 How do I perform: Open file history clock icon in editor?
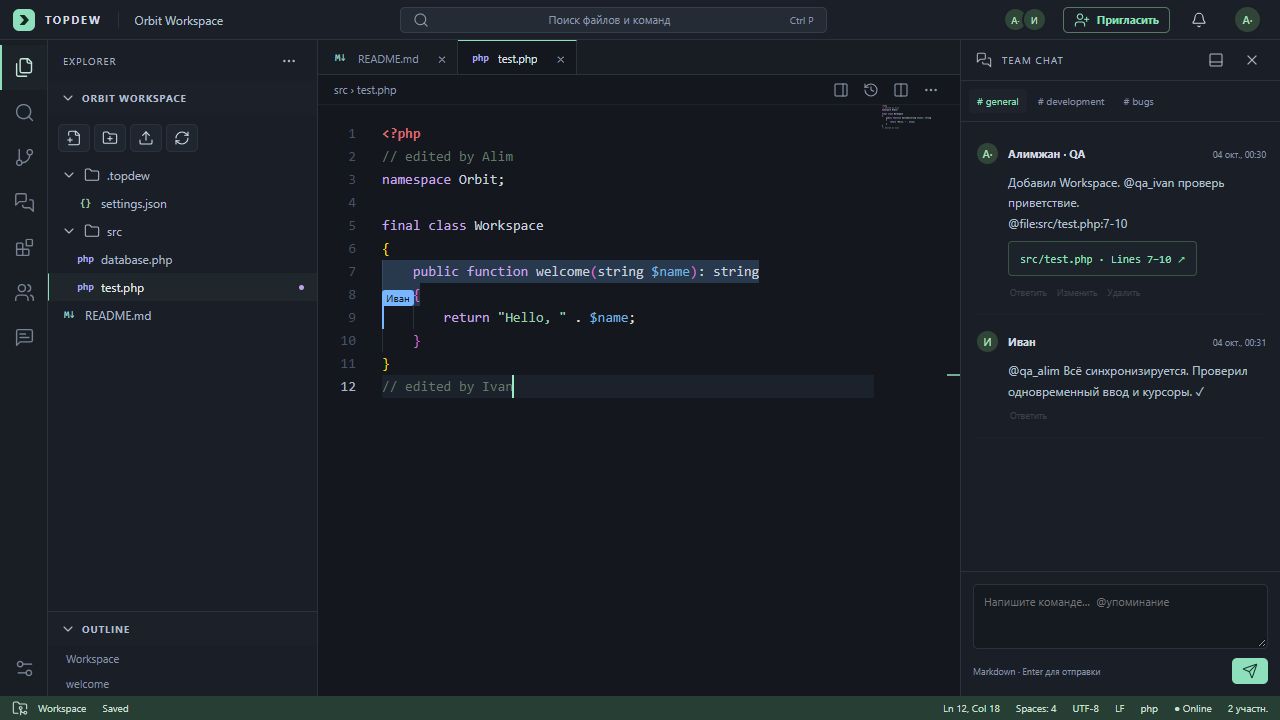tap(871, 90)
